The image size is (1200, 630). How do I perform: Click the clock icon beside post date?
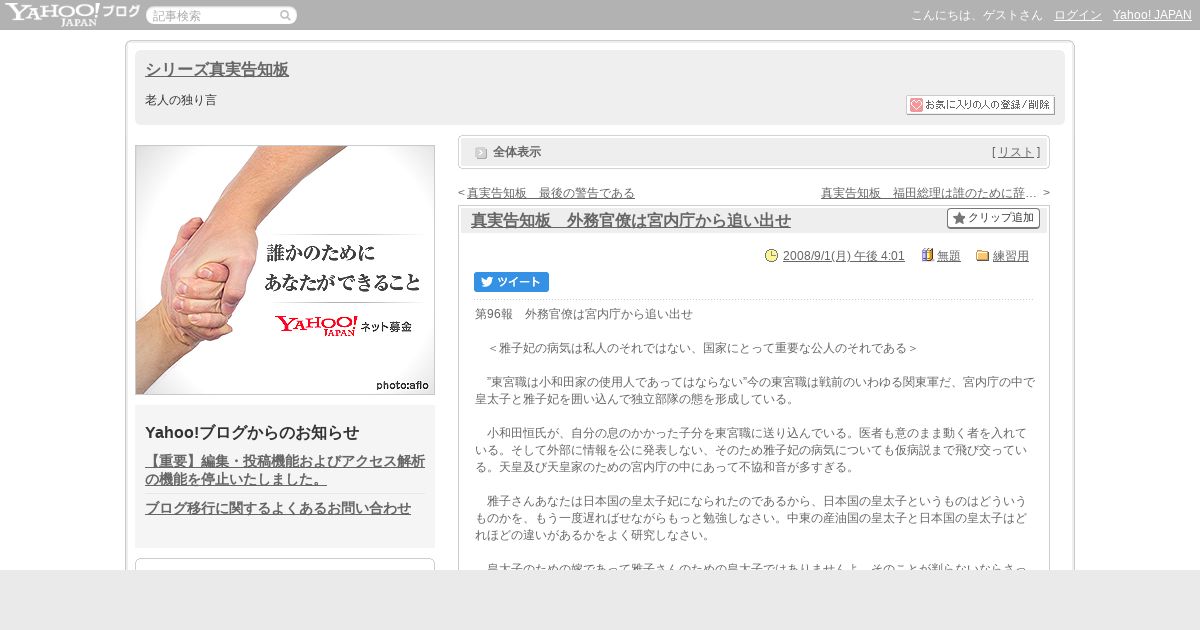click(x=771, y=255)
